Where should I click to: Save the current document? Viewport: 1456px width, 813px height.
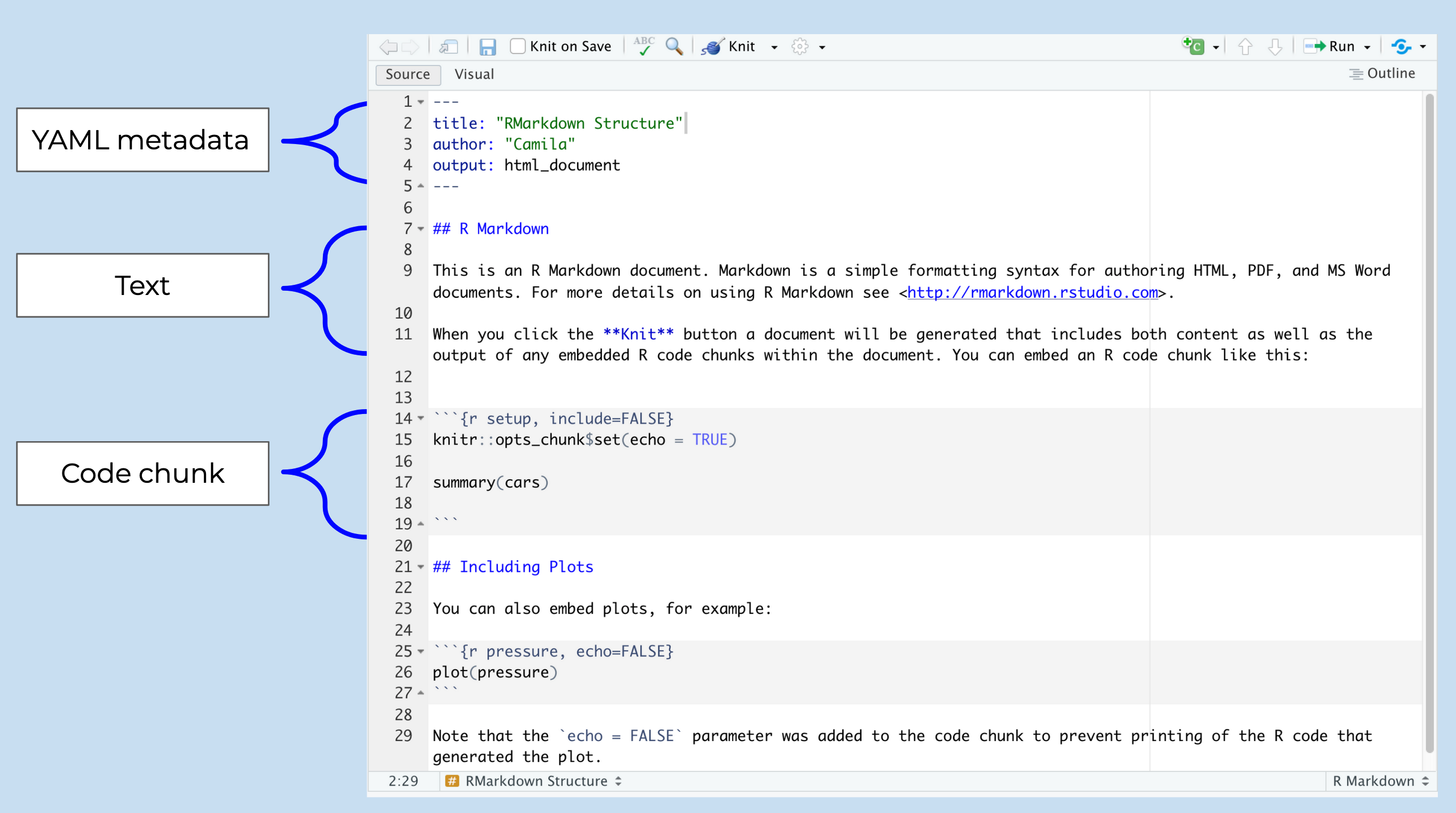tap(487, 46)
